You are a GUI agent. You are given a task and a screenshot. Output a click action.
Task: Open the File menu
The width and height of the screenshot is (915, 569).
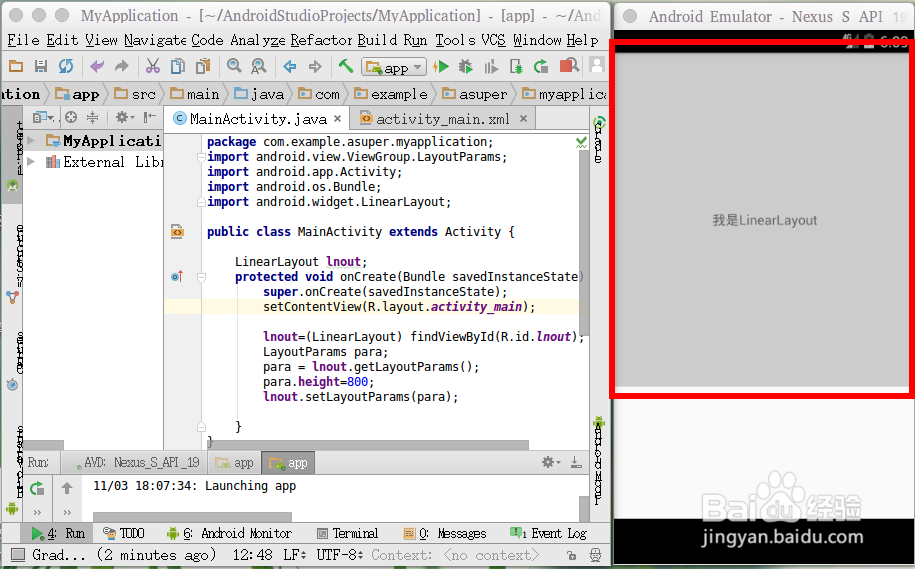pos(23,40)
